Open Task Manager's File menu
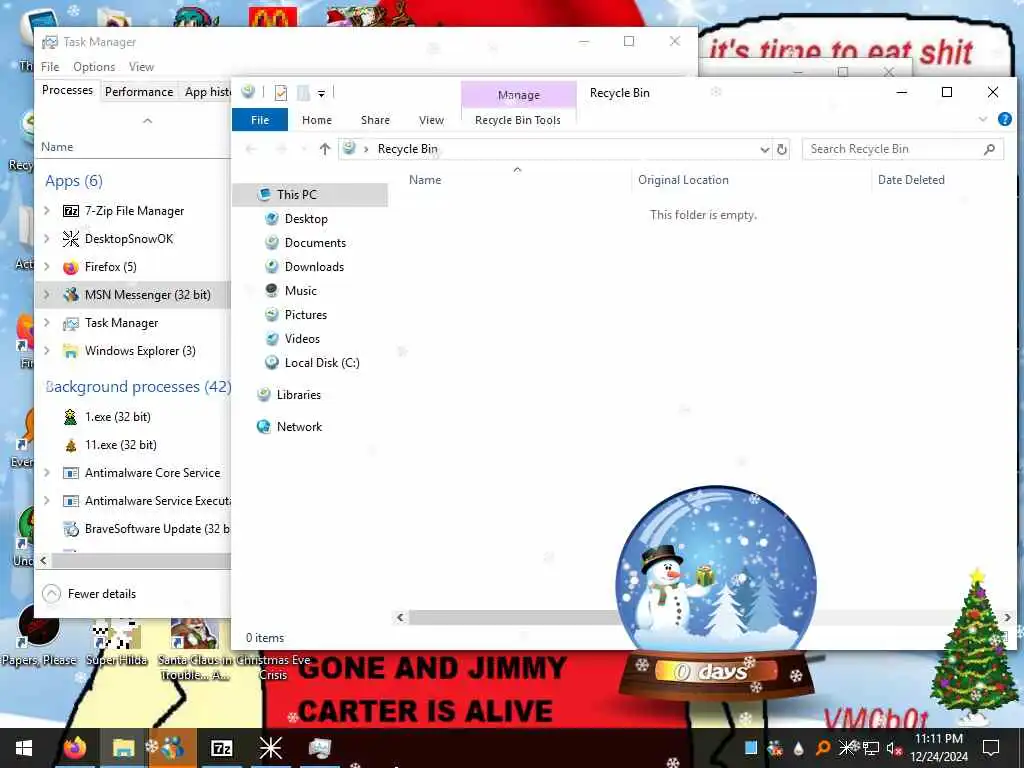Screen dimensions: 1024x768 50,67
